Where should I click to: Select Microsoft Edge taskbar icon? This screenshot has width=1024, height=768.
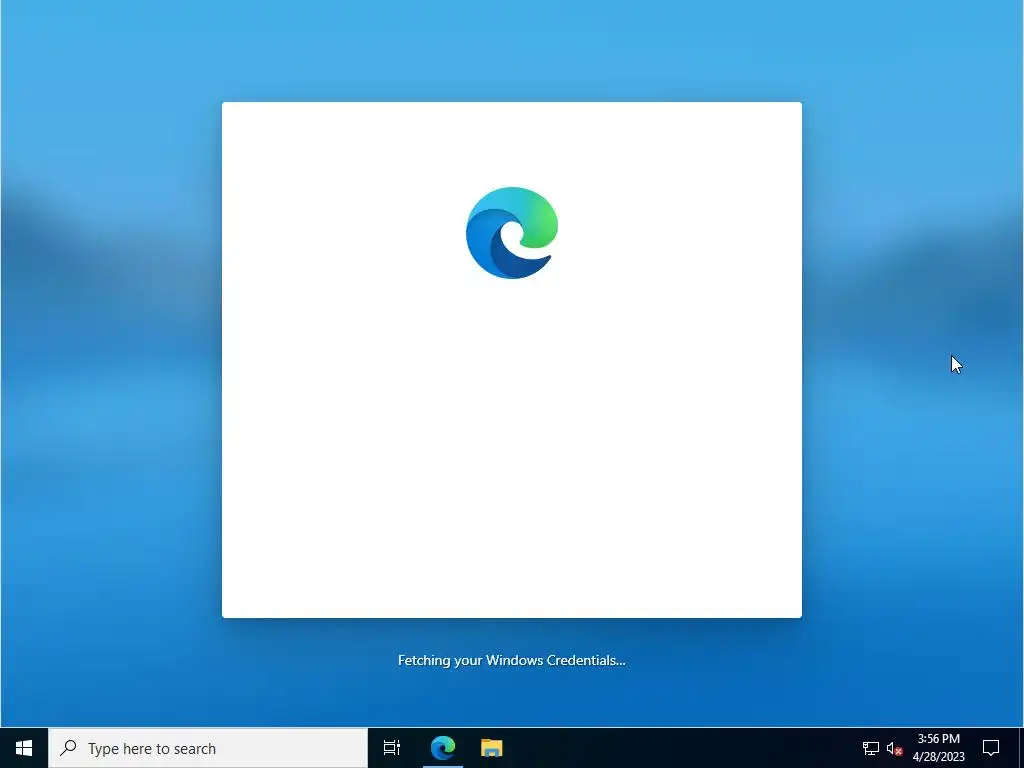click(x=443, y=748)
